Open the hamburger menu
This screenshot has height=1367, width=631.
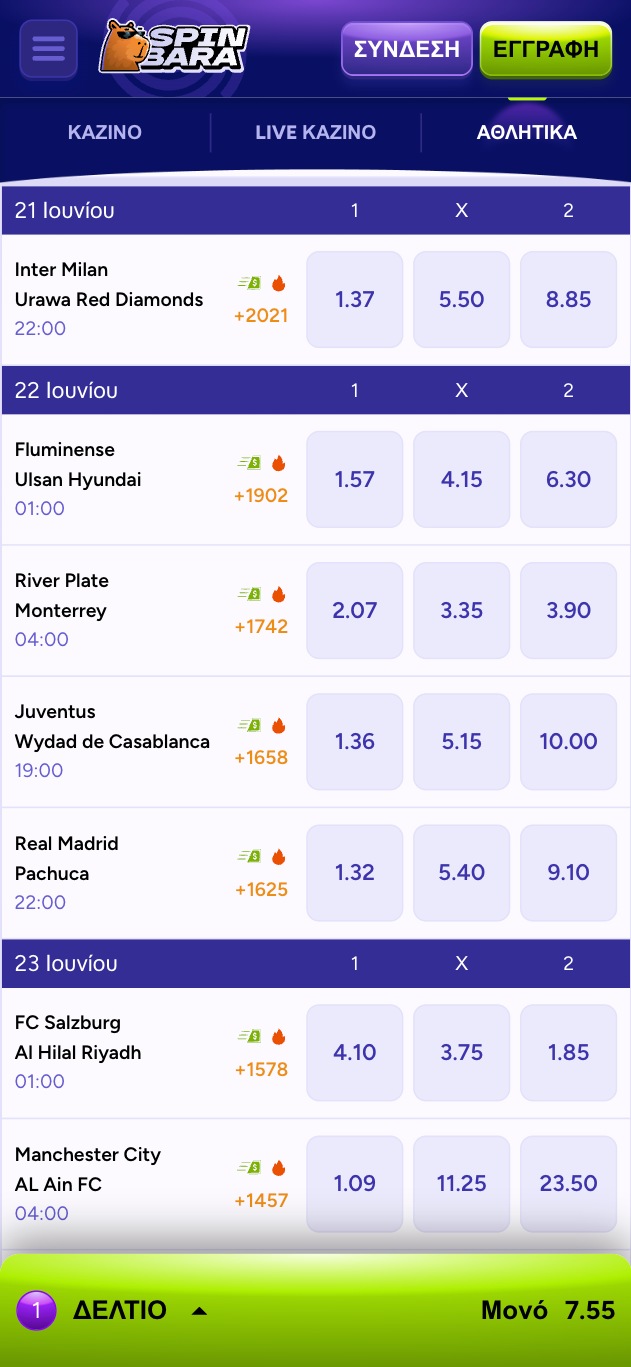pyautogui.click(x=48, y=48)
